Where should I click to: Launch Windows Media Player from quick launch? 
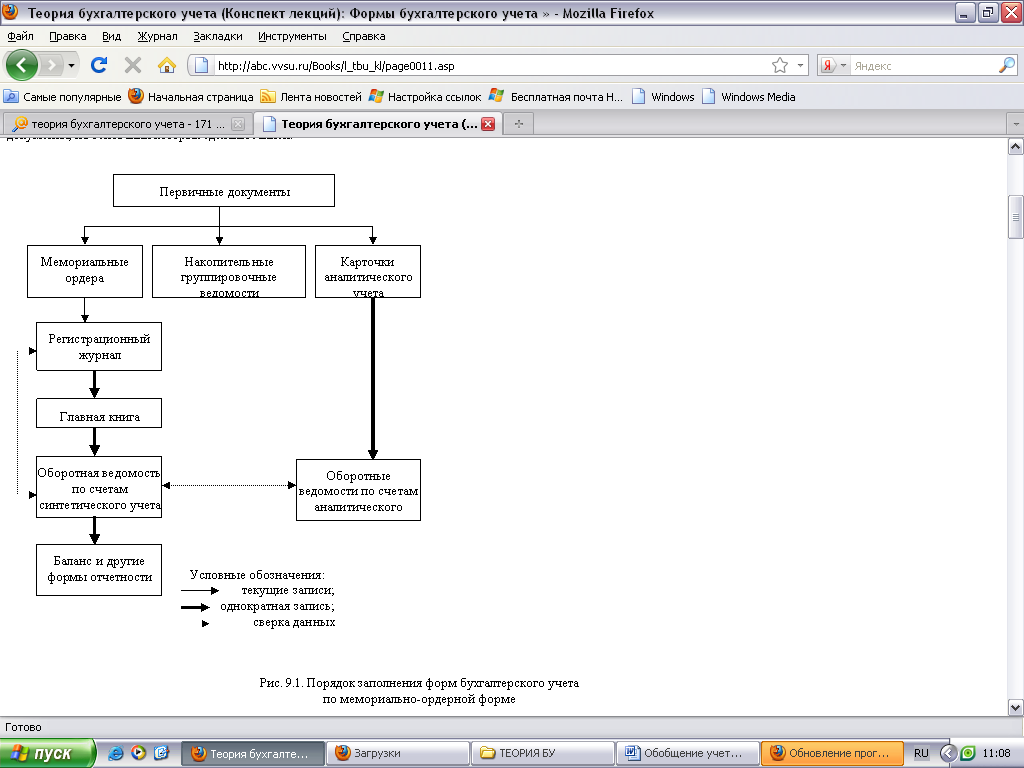(138, 753)
